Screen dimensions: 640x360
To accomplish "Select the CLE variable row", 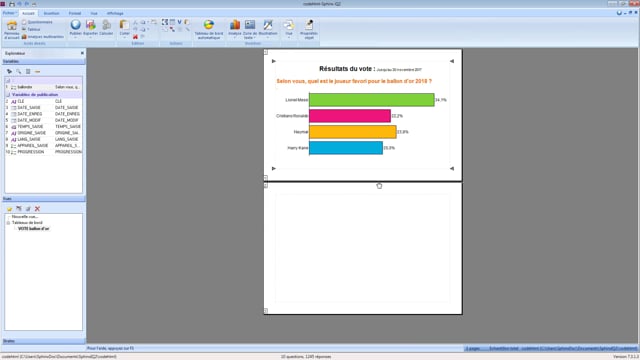I will (43, 101).
